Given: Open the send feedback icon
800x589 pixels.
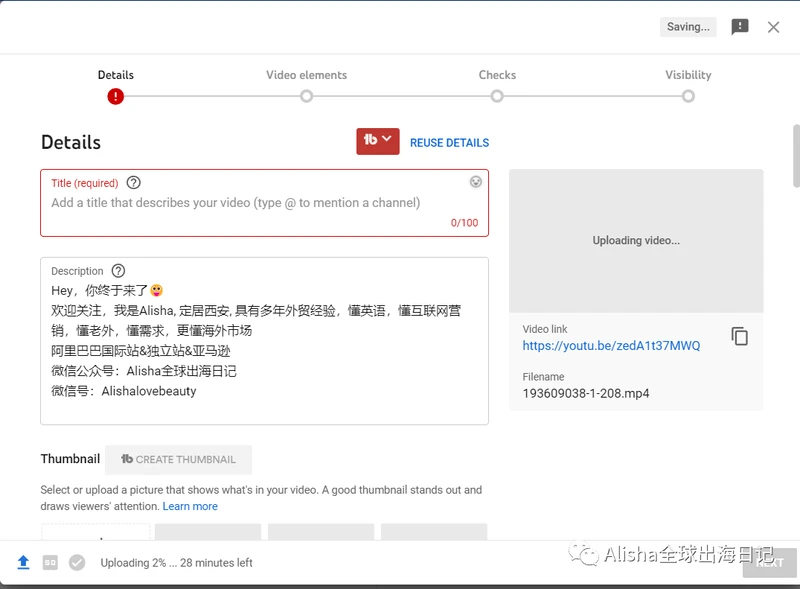Looking at the screenshot, I should tap(740, 27).
